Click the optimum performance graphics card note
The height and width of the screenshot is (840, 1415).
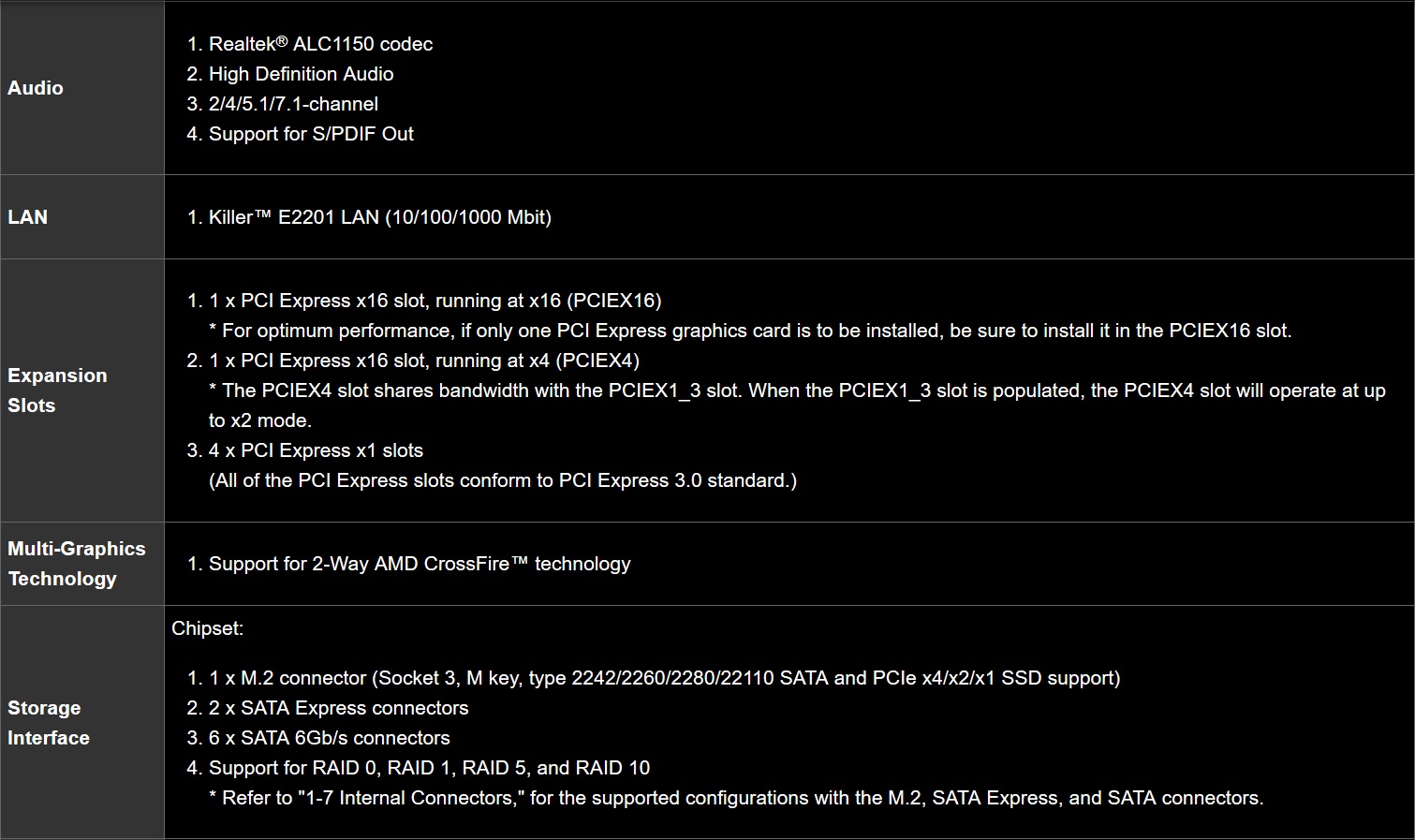point(749,331)
